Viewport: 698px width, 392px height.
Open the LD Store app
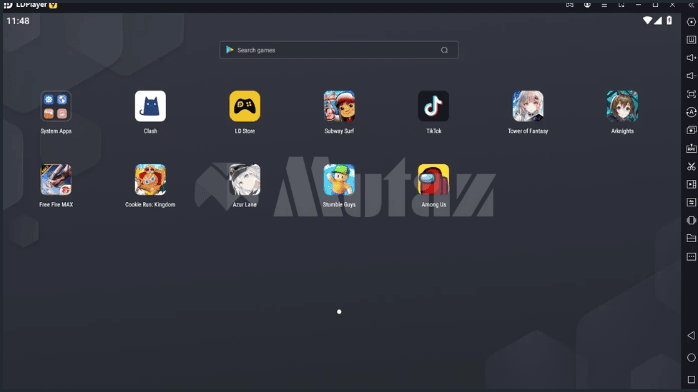pyautogui.click(x=245, y=106)
